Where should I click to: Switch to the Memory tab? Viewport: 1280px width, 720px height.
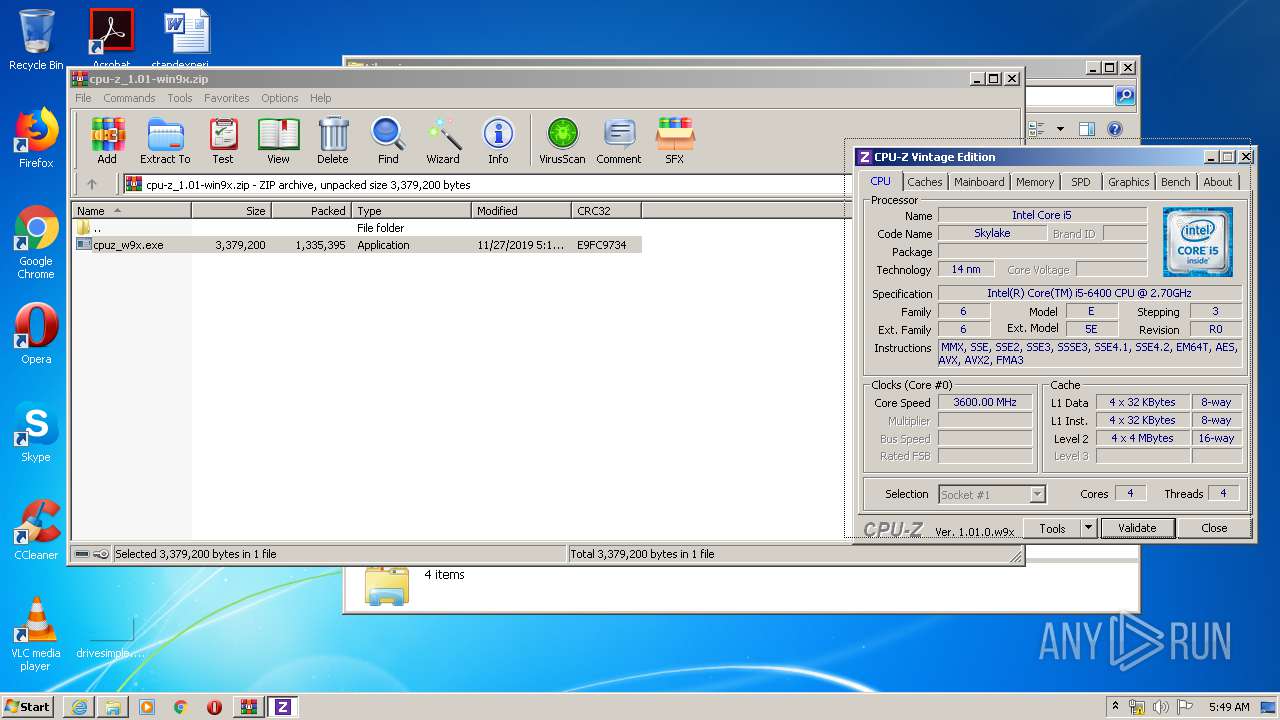1035,182
